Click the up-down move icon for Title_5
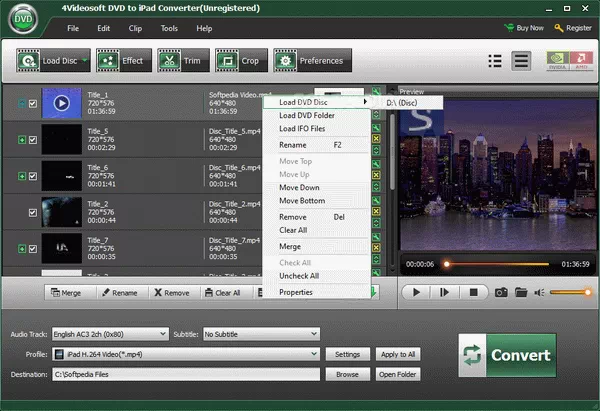 376,150
